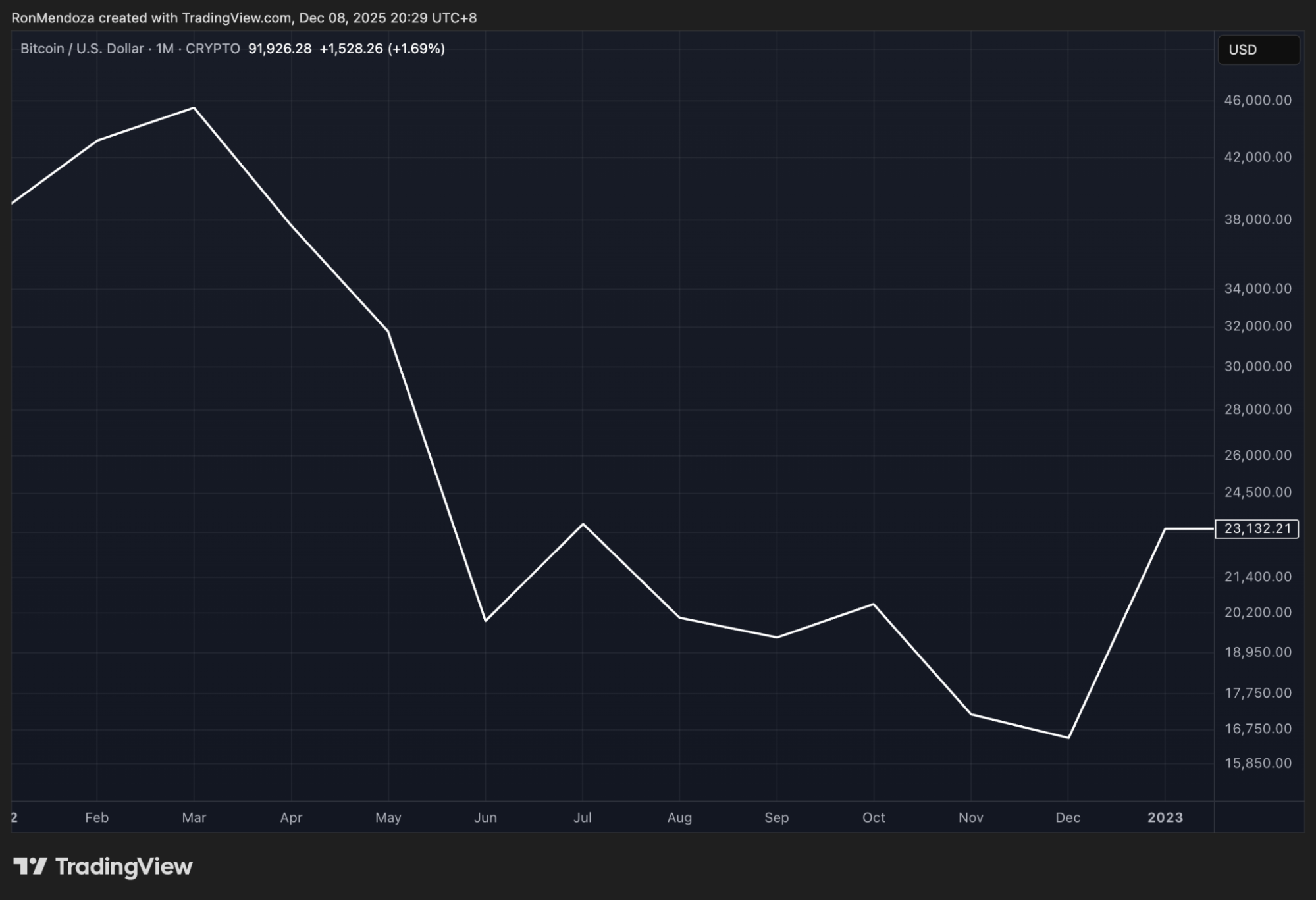Click the Dec label on time axis

click(x=1067, y=817)
